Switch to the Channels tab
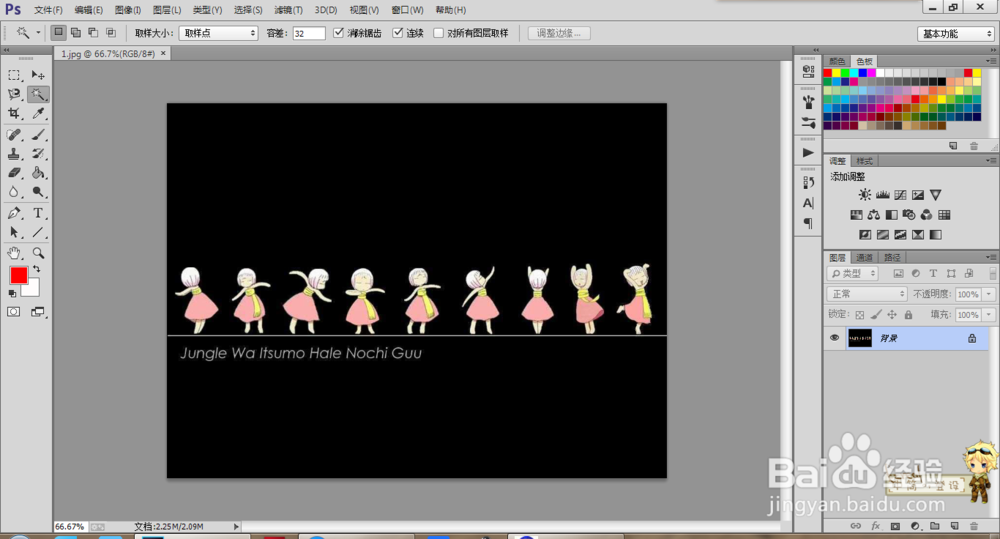 864,257
